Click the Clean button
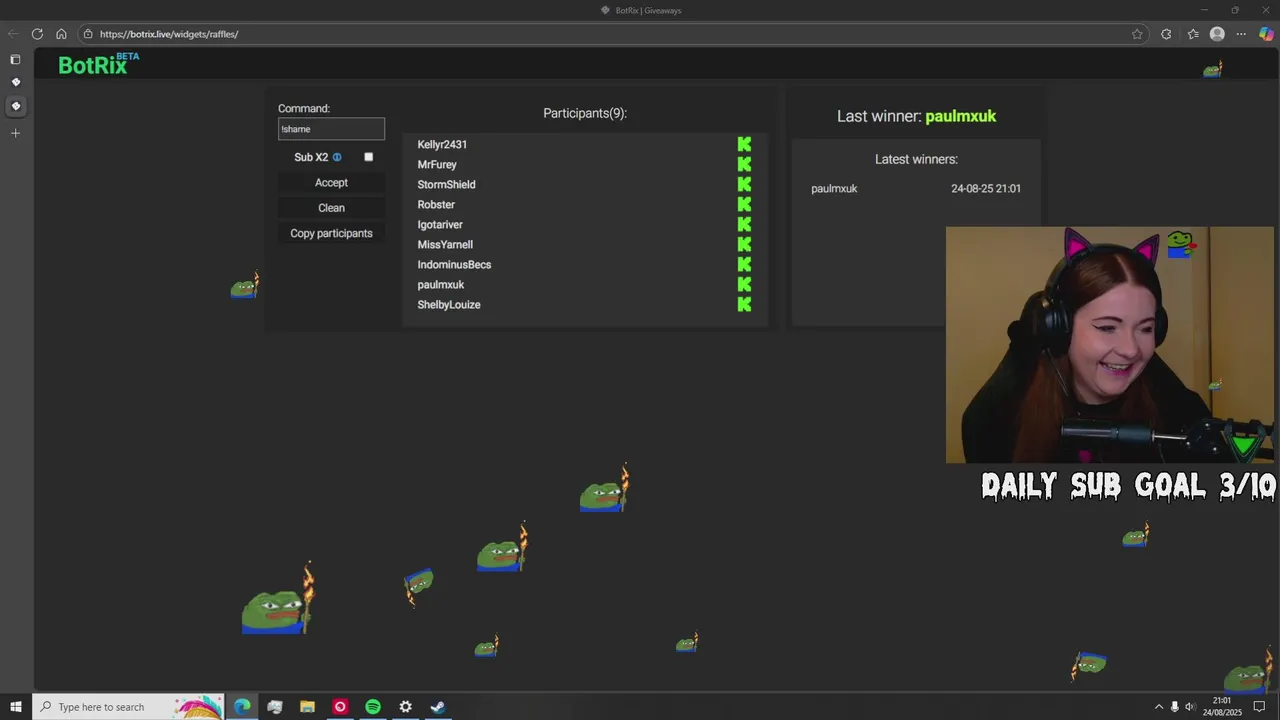Screen dimensions: 1280x720 pos(331,208)
